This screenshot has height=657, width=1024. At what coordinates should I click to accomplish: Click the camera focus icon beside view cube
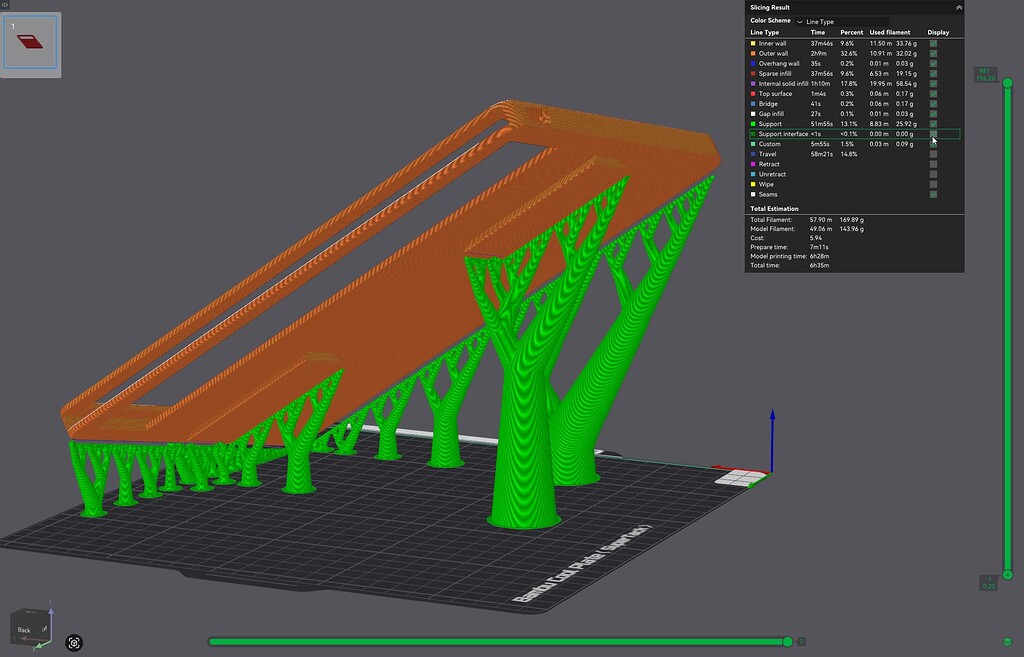74,643
